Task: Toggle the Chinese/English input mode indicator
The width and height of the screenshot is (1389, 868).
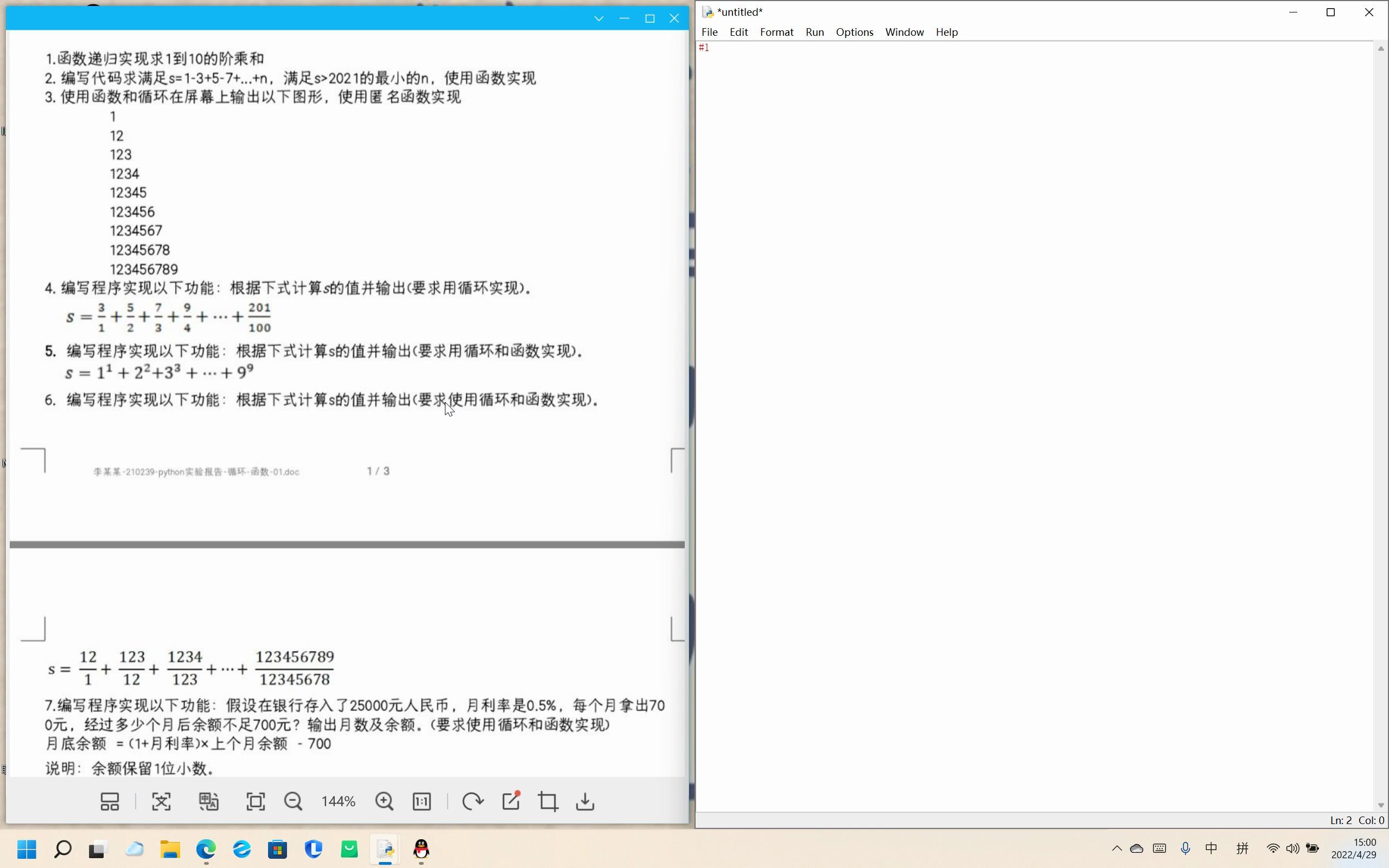Action: click(x=1211, y=848)
